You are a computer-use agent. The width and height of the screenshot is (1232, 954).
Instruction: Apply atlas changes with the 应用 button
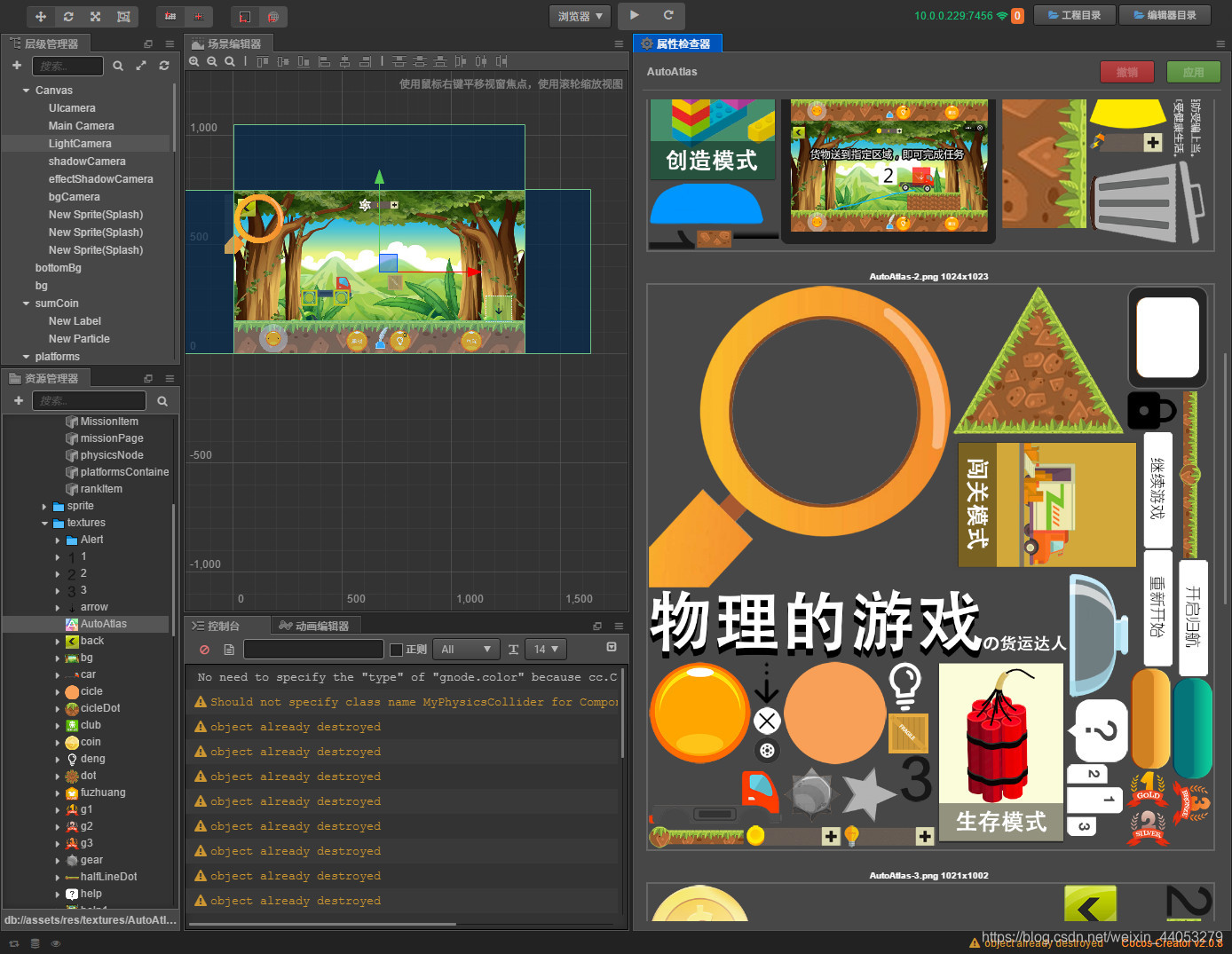click(1193, 72)
